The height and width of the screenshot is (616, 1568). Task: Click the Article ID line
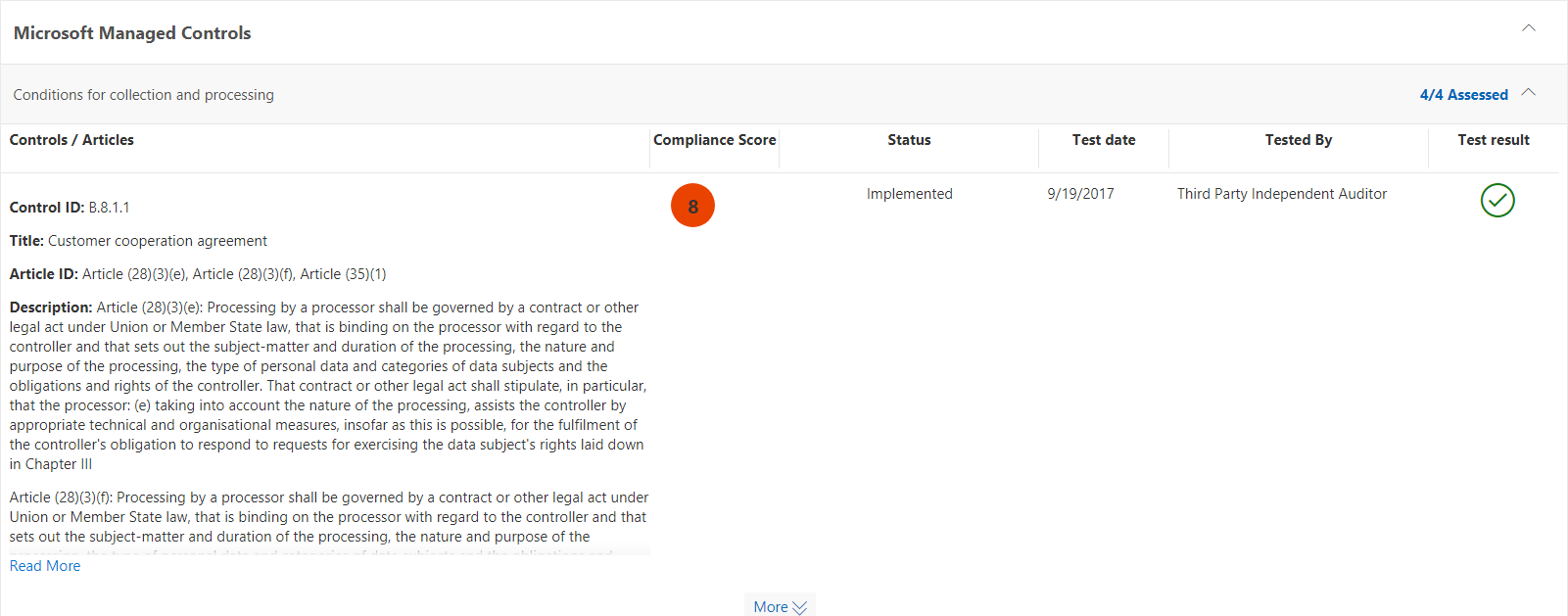(x=198, y=274)
